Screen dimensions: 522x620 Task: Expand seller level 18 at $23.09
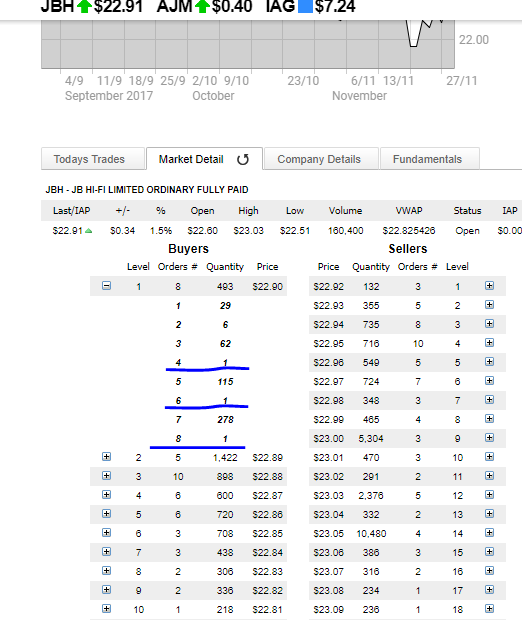pyautogui.click(x=490, y=609)
